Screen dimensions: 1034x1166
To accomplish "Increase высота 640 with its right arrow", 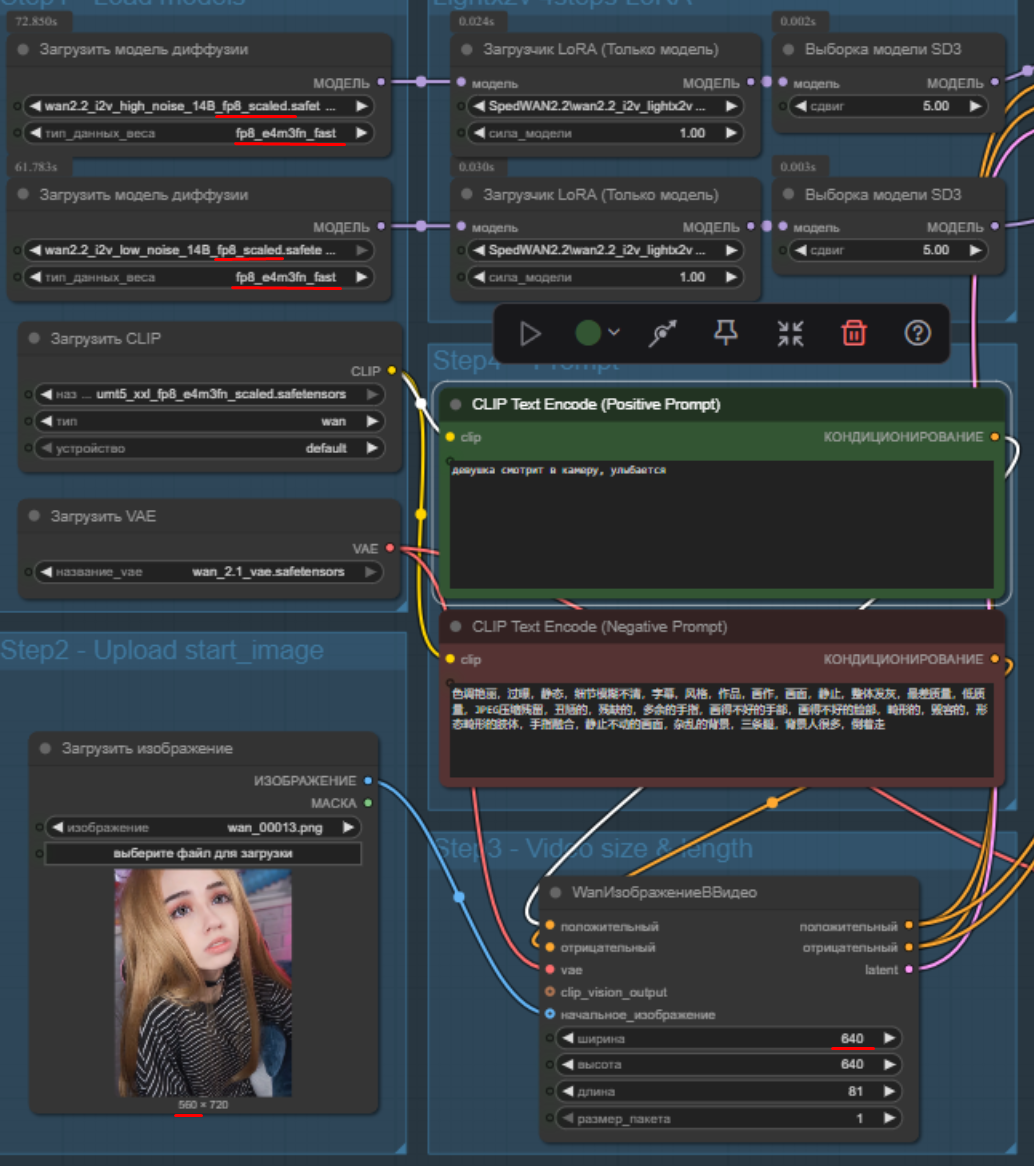I will pos(889,1064).
